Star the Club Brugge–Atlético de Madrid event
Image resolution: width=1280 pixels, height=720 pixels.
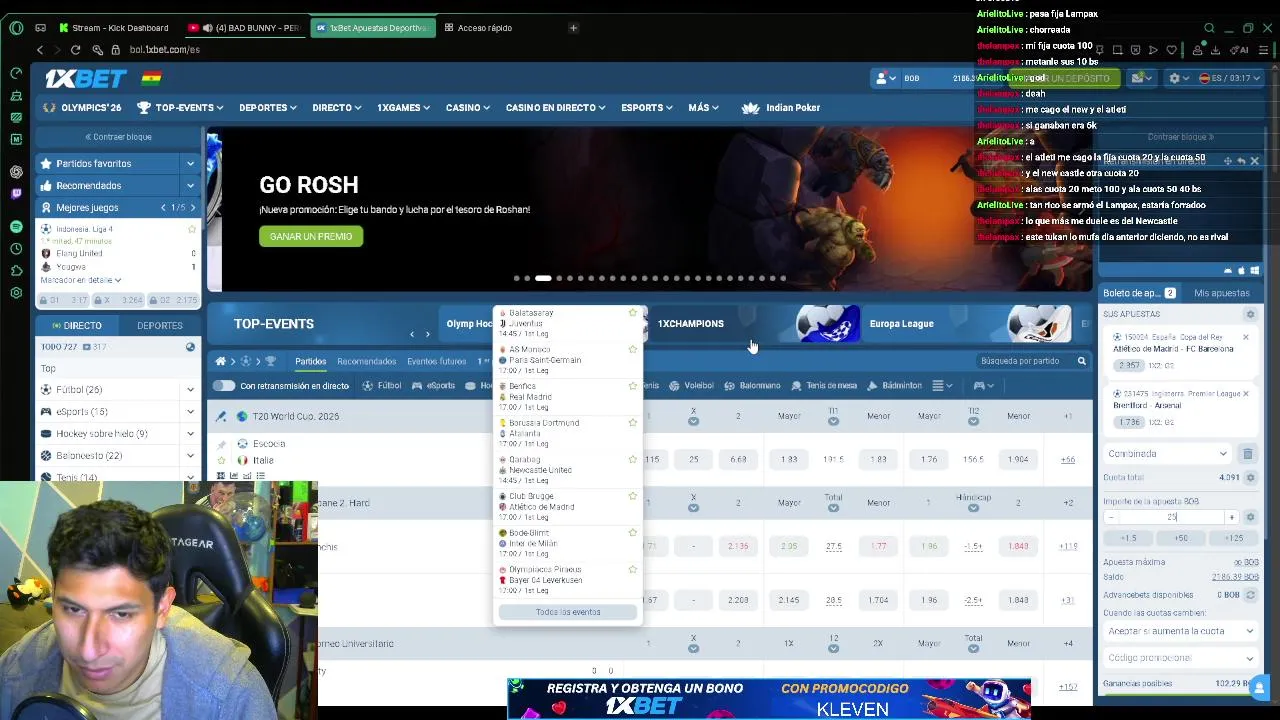[632, 496]
